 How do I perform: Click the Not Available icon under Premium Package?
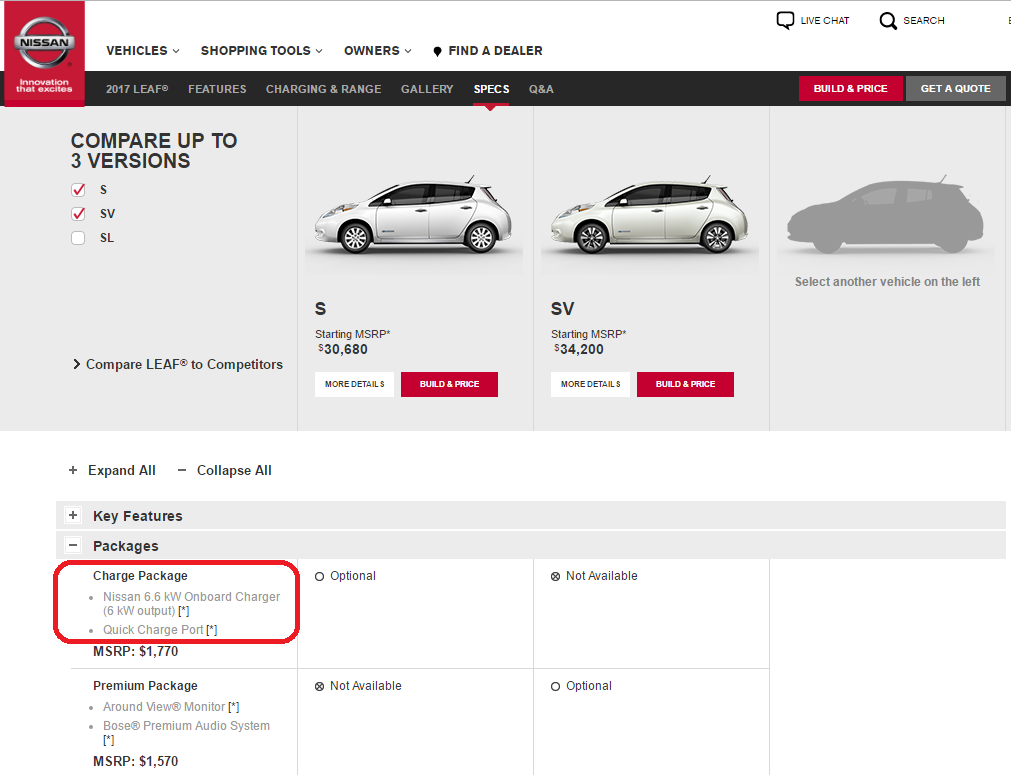pyautogui.click(x=318, y=685)
